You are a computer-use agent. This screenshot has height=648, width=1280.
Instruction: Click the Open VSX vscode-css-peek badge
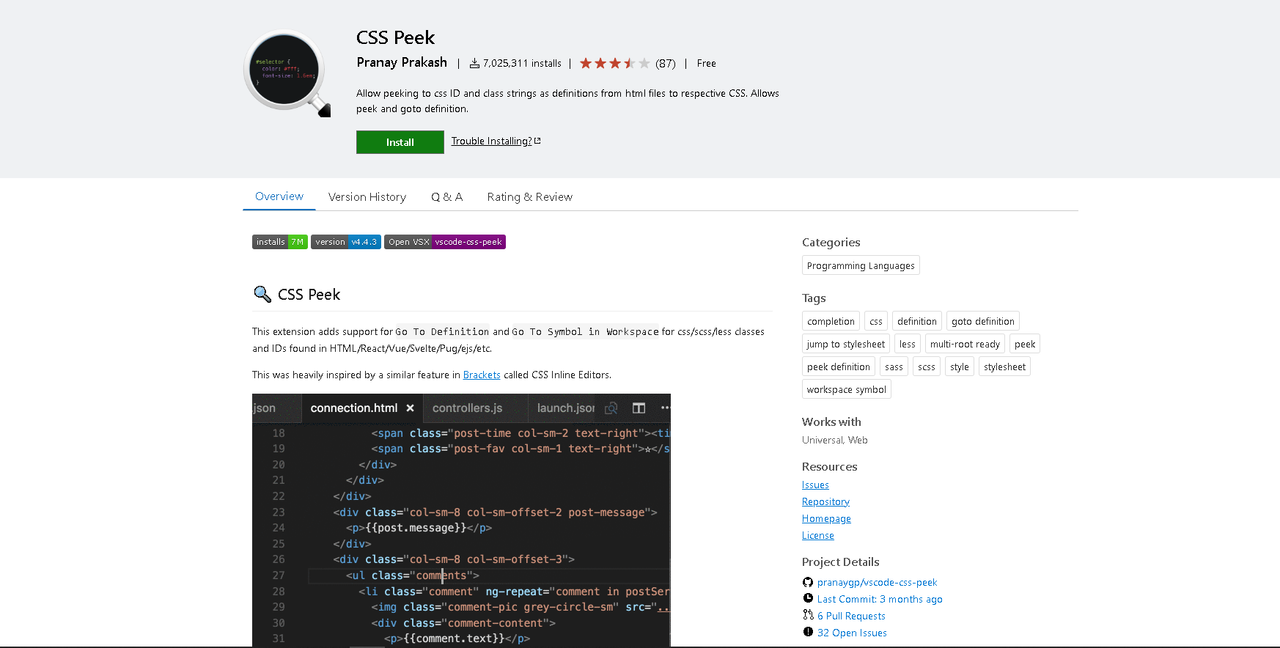445,242
